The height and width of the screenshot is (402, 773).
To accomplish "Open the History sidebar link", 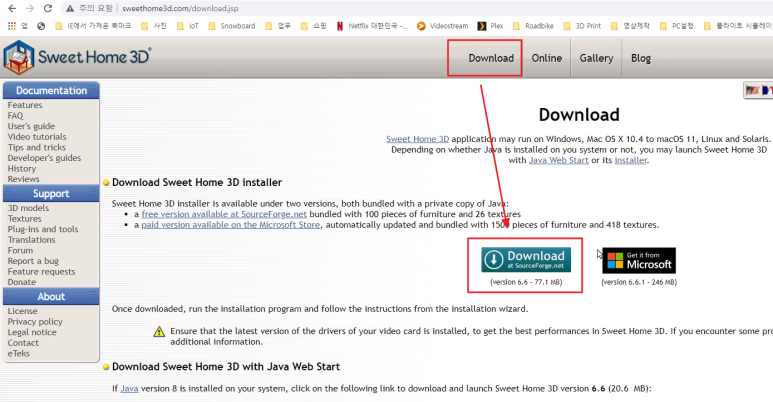I will point(22,169).
